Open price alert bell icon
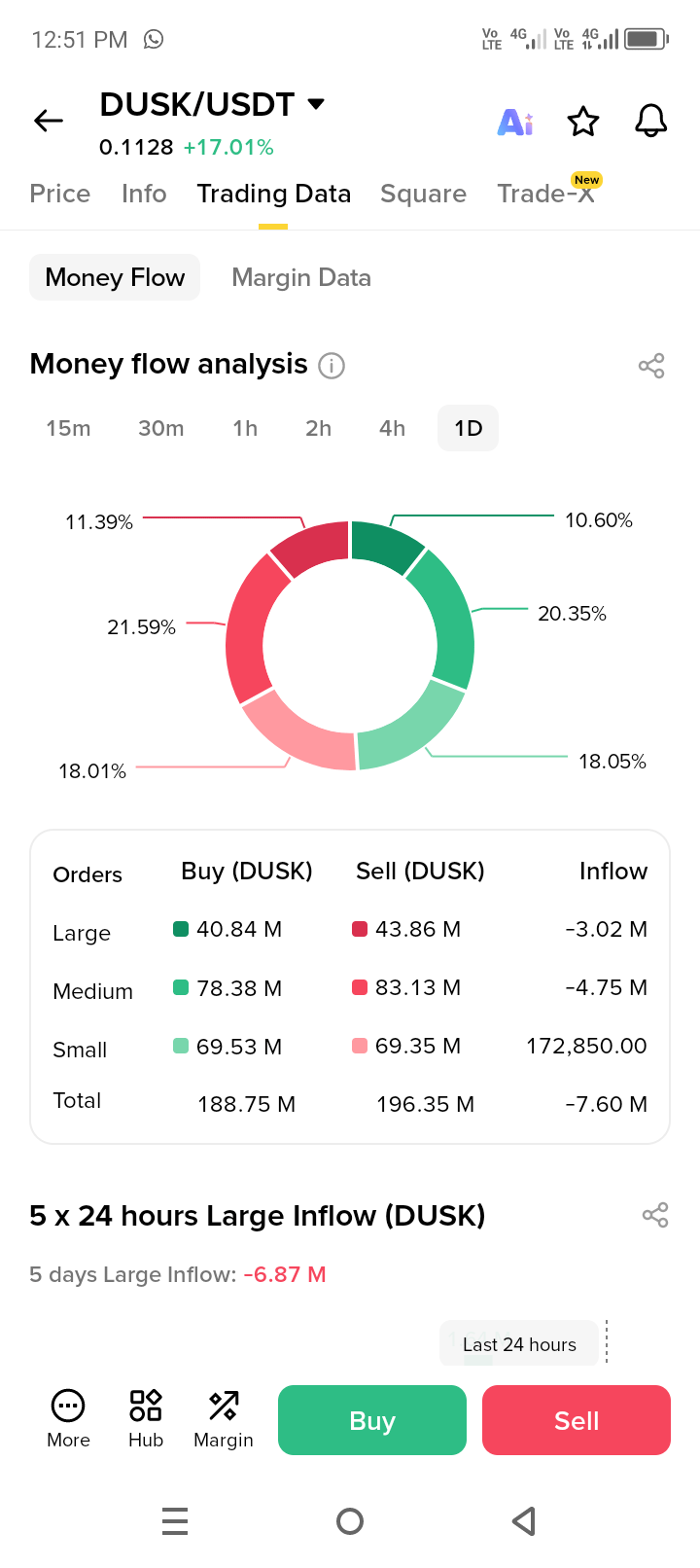 (x=650, y=122)
